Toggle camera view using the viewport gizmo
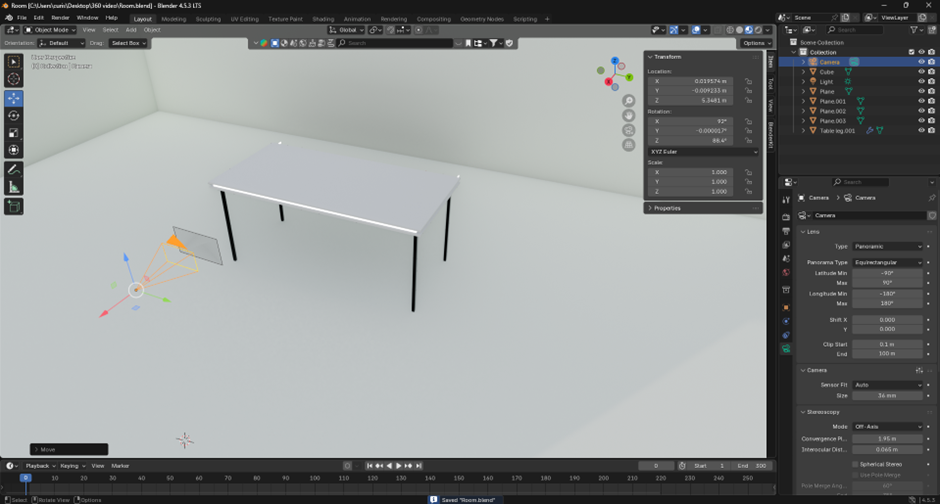Image resolution: width=940 pixels, height=504 pixels. click(x=629, y=130)
